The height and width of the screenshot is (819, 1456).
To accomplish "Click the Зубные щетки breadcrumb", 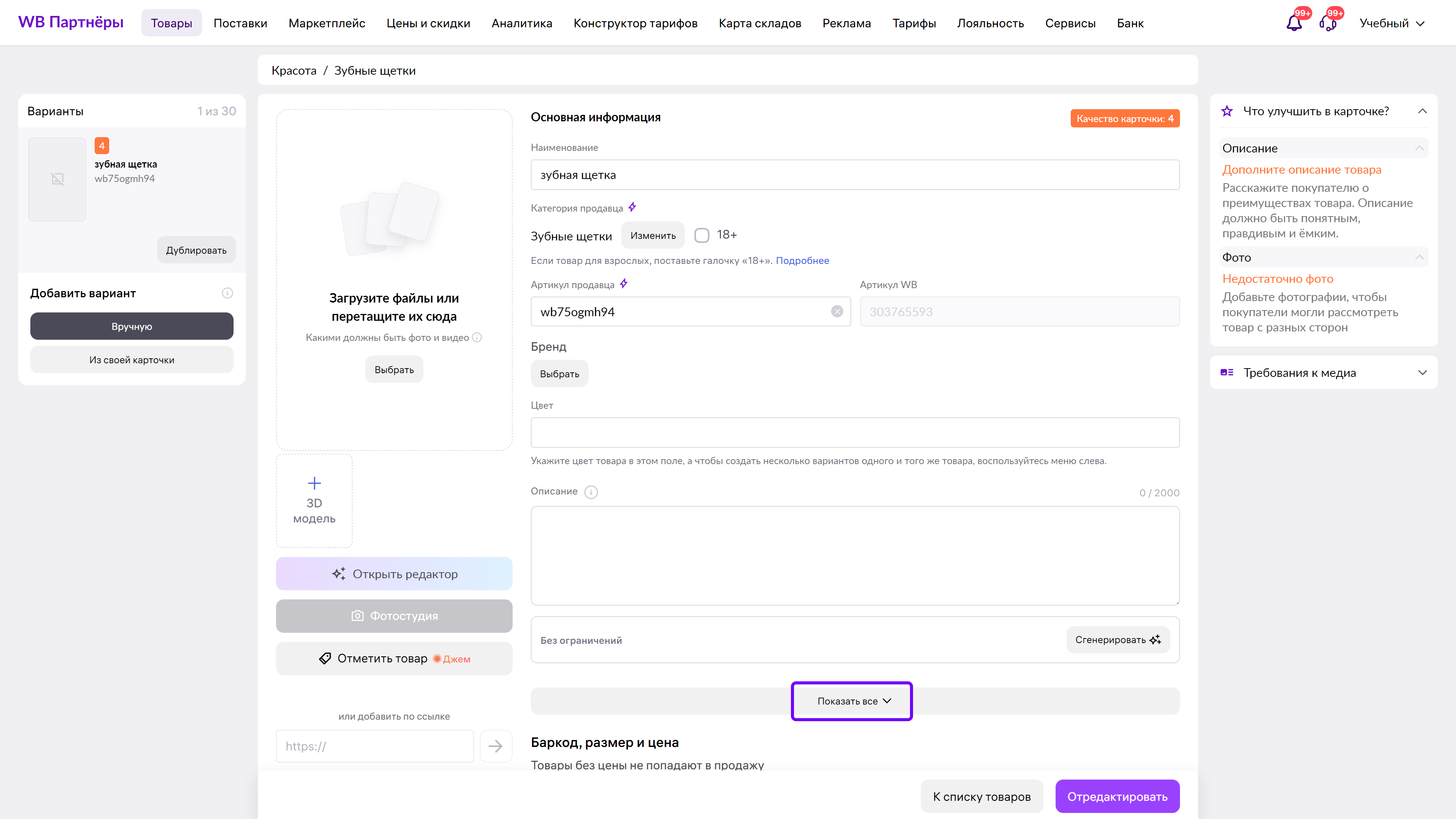I will pos(375,71).
